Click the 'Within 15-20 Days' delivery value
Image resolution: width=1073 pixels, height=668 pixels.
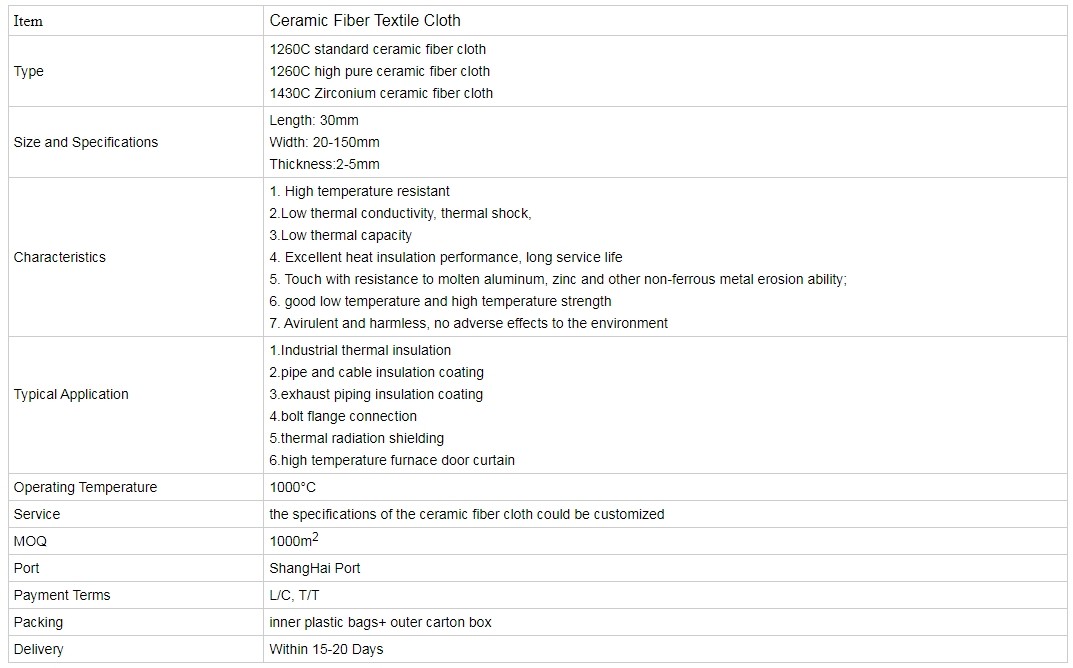[x=326, y=649]
